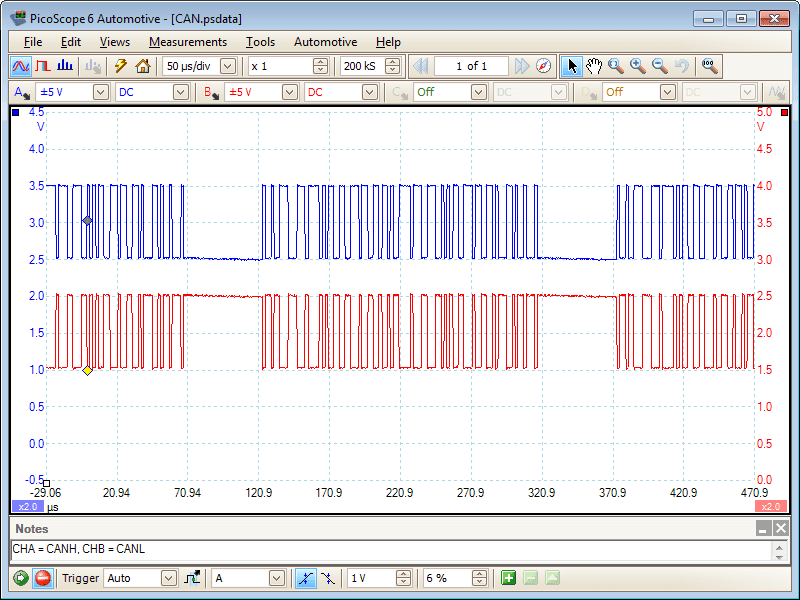Click the stop capture red button
800x600 pixels.
pos(43,578)
